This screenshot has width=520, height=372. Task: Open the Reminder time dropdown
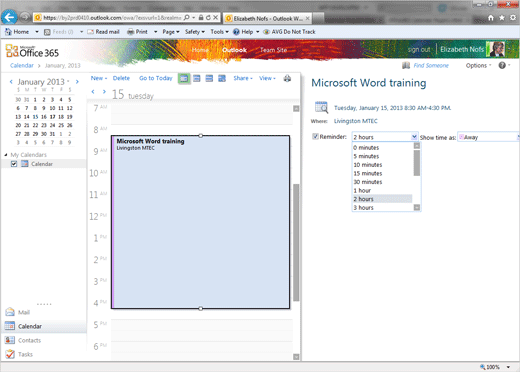coord(414,137)
